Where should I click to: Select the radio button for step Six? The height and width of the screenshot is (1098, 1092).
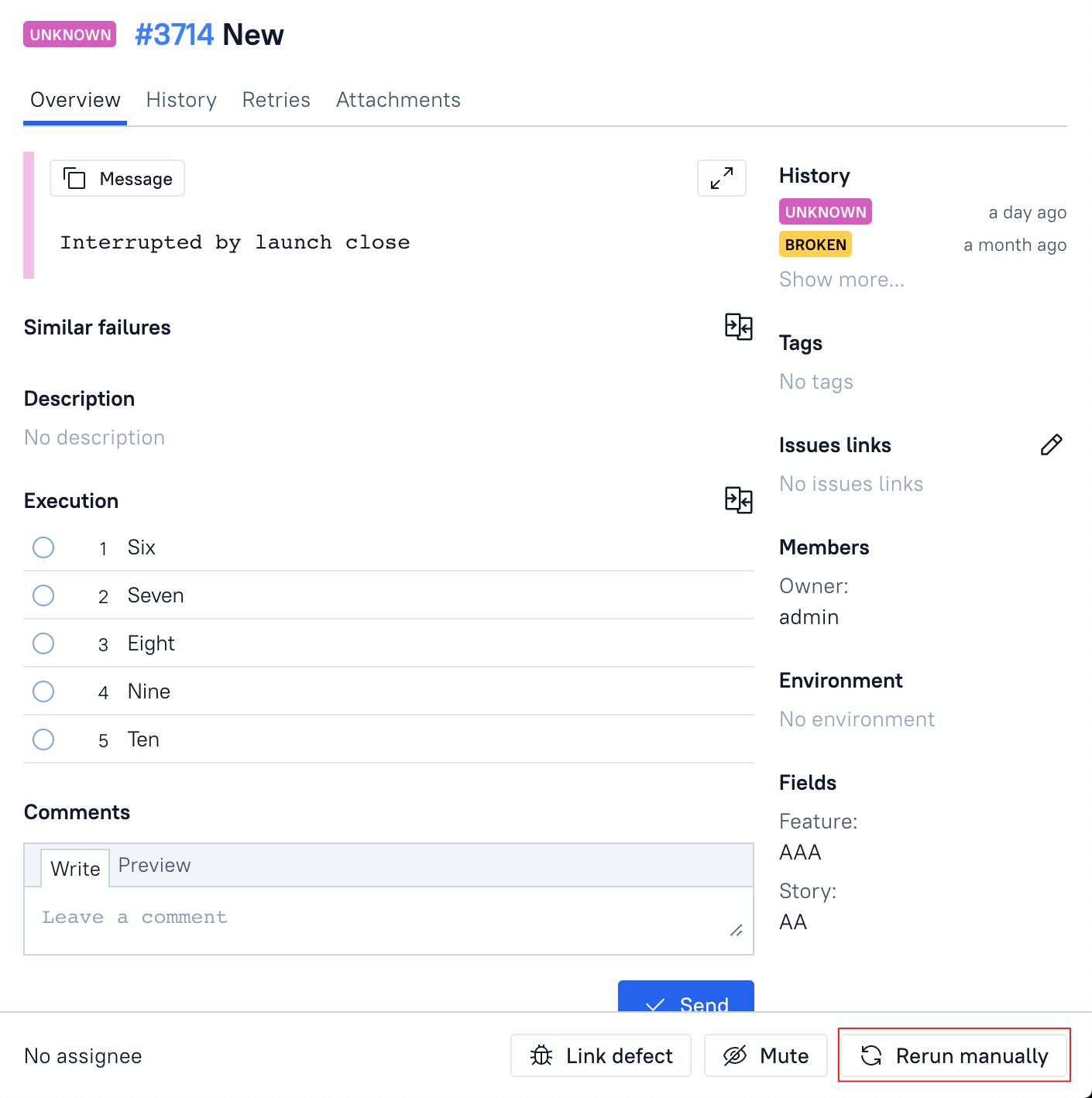(x=43, y=547)
